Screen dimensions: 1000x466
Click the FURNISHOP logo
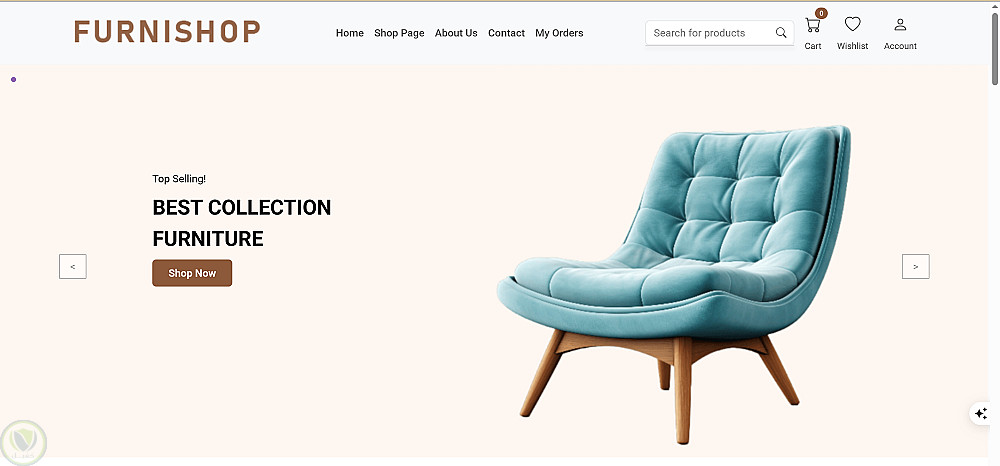(x=167, y=31)
